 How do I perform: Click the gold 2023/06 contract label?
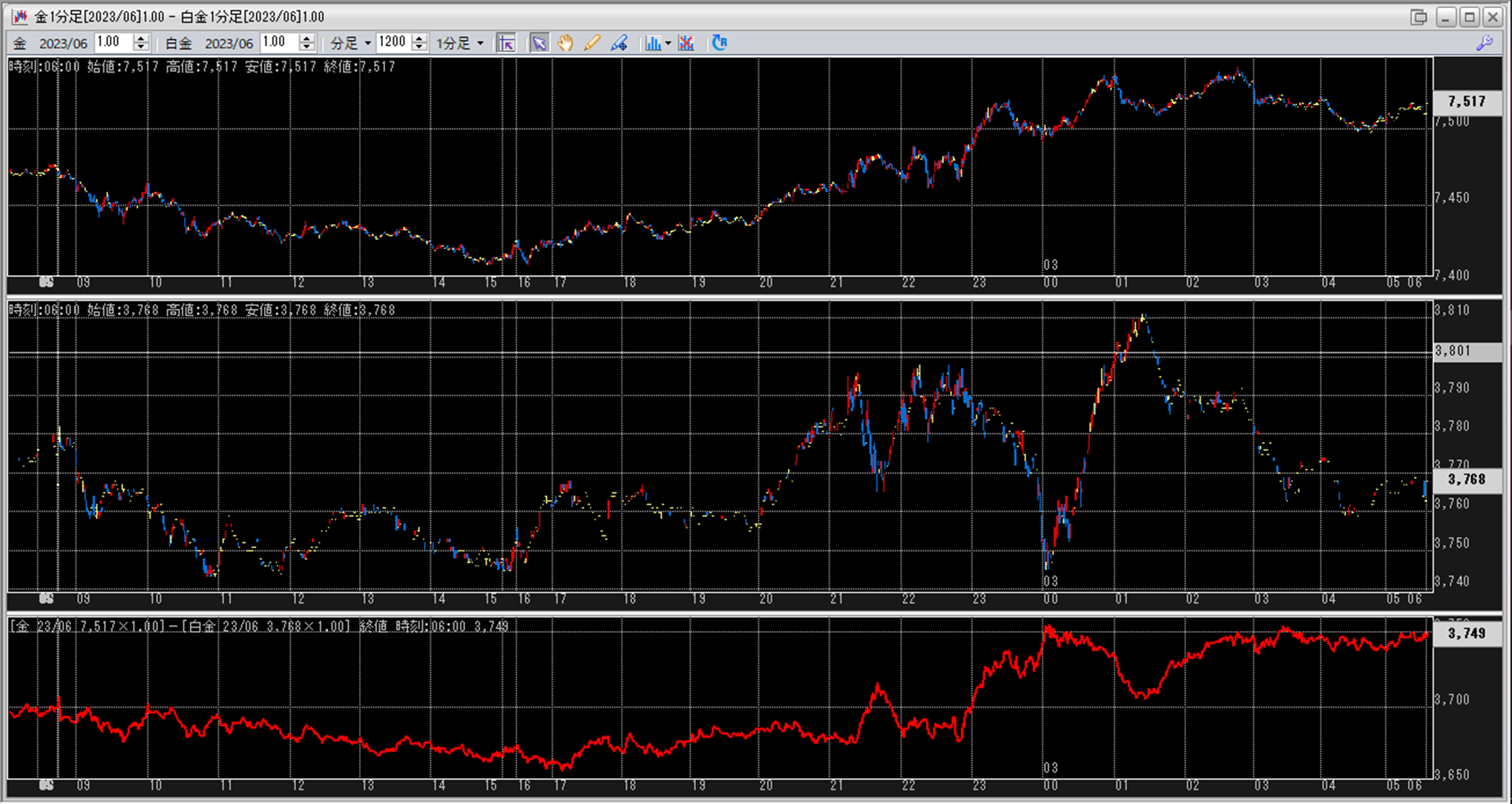click(63, 43)
